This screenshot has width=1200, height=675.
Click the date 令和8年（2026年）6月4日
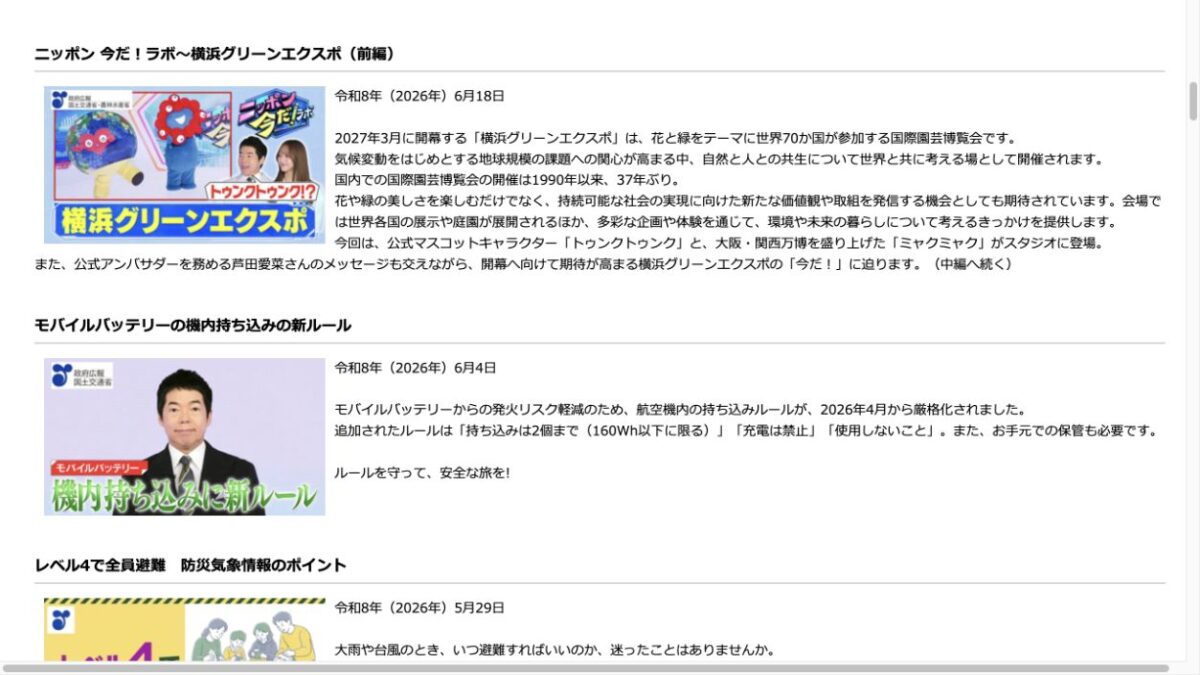[x=416, y=368]
